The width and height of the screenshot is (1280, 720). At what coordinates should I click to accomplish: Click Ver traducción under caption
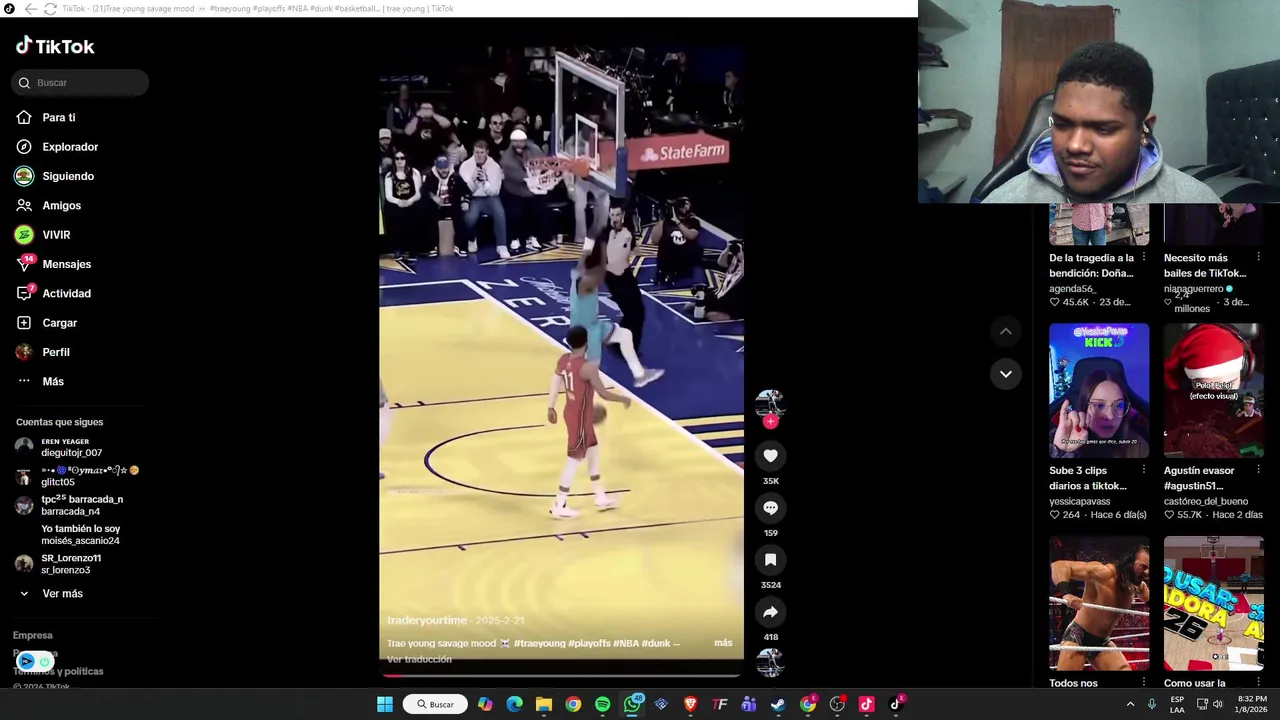(419, 659)
